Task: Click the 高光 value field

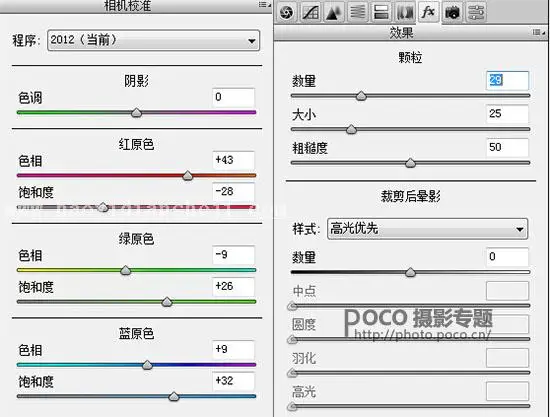Action: pos(507,391)
